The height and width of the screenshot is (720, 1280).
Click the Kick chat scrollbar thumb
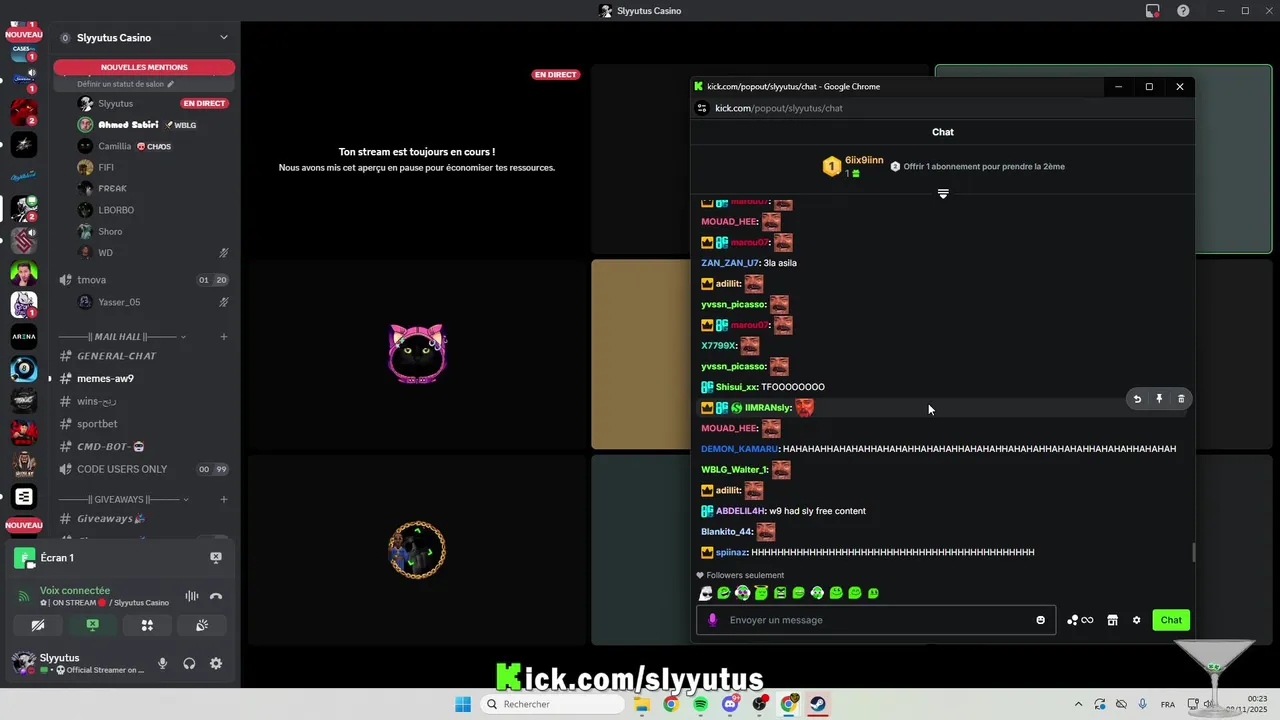(1193, 552)
